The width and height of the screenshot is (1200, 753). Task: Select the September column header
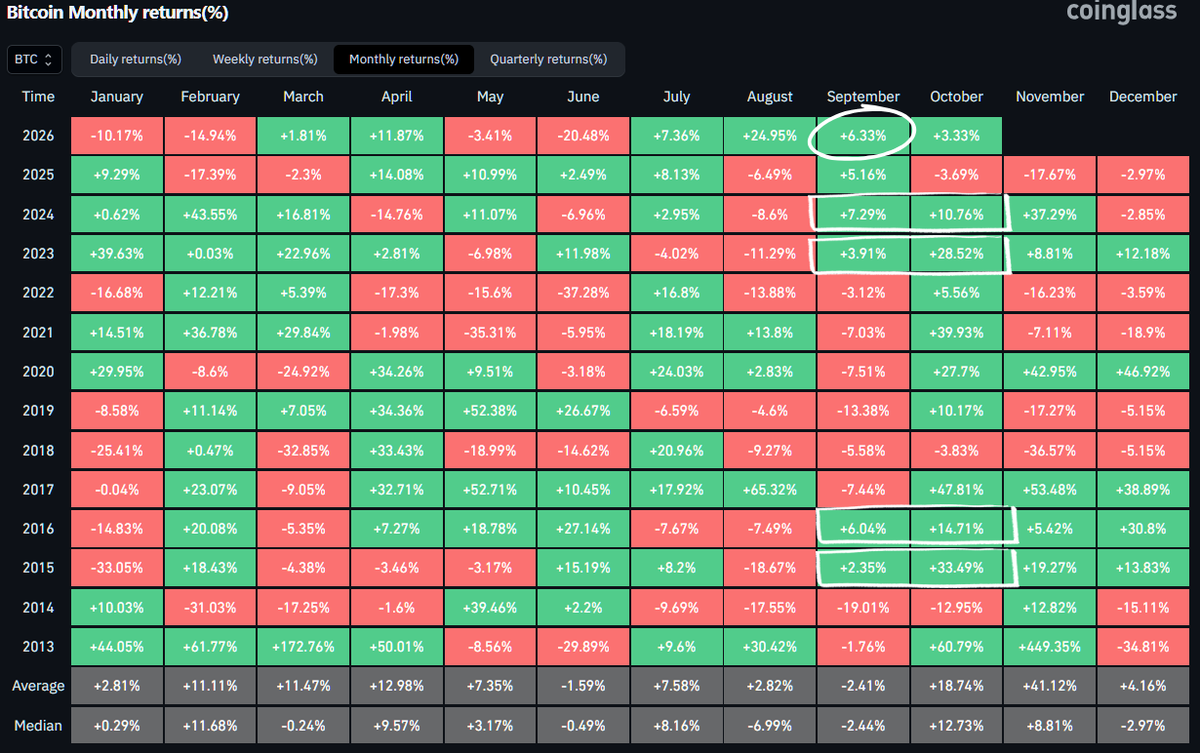(x=864, y=97)
